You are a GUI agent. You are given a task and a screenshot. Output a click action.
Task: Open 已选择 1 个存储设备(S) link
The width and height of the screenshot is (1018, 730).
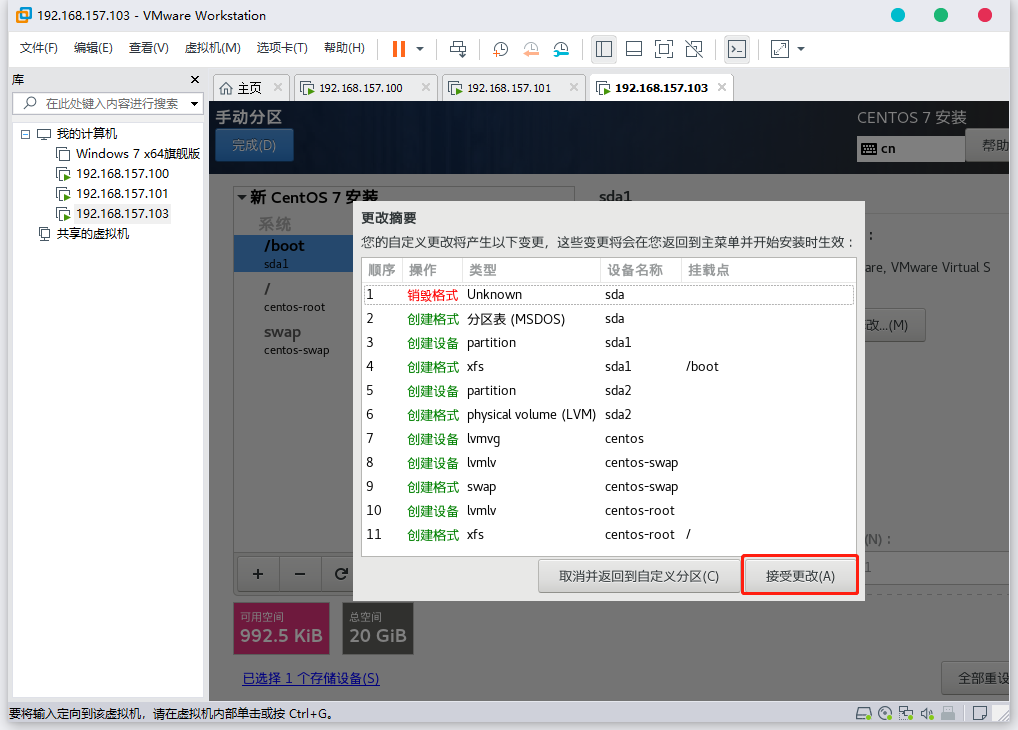click(x=311, y=679)
